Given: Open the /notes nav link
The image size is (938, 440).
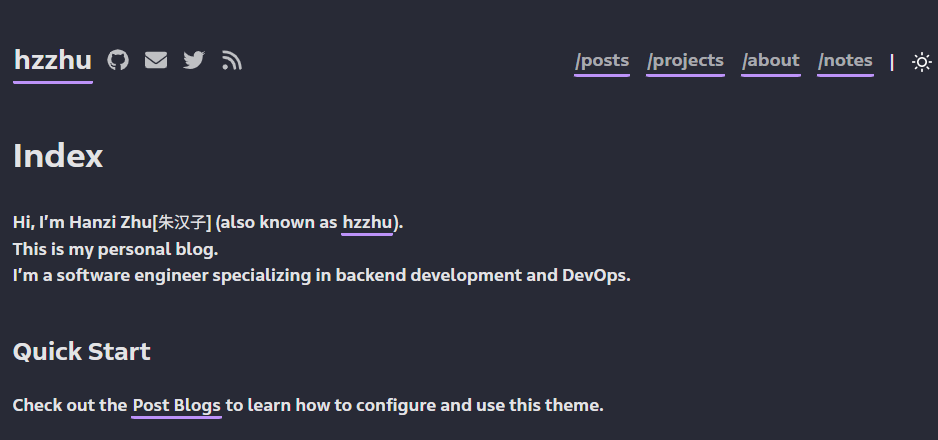Looking at the screenshot, I should pos(845,61).
